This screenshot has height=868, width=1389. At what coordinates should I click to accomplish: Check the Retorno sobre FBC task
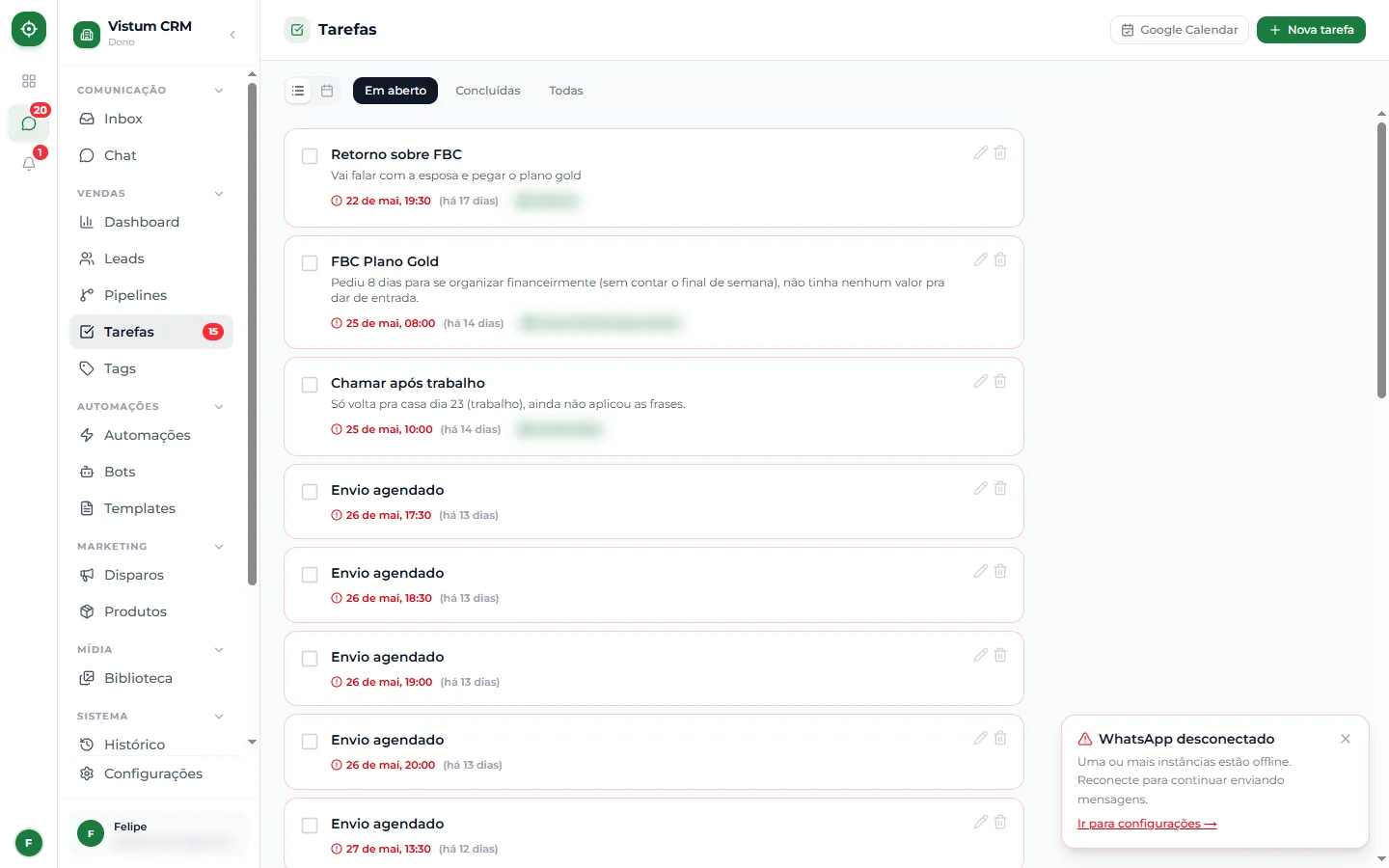pyautogui.click(x=310, y=156)
